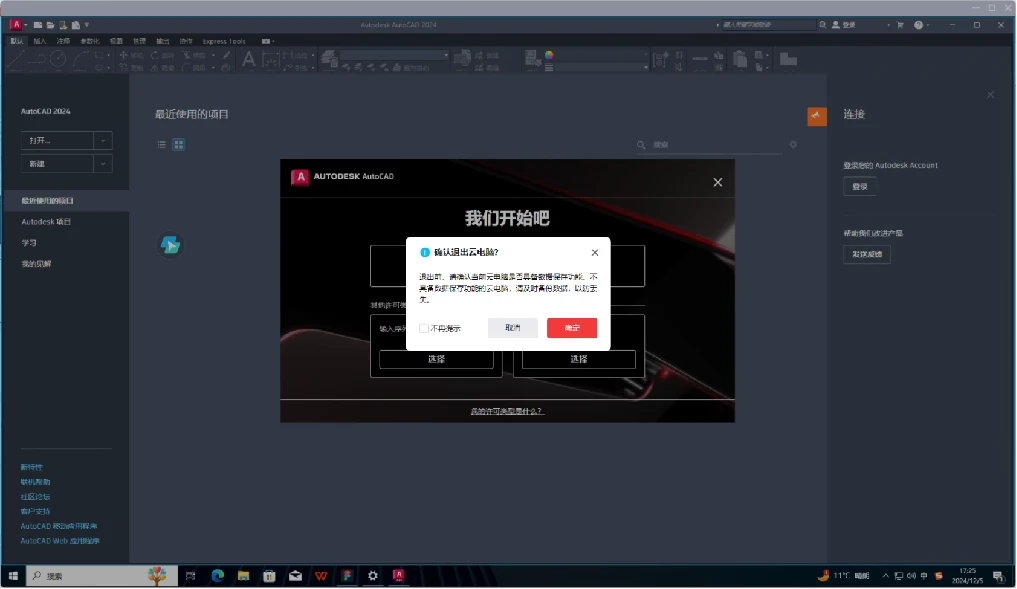Select the Line tool in the ribbon

click(x=16, y=59)
